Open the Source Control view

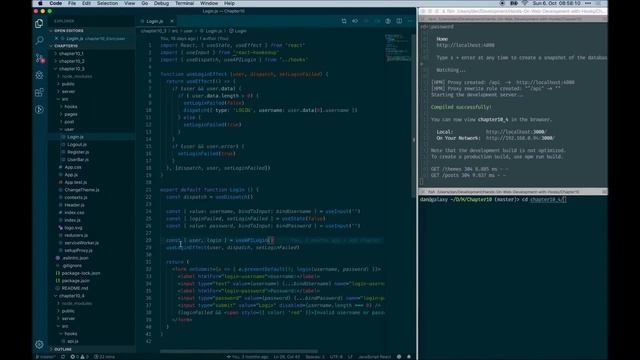point(39,58)
